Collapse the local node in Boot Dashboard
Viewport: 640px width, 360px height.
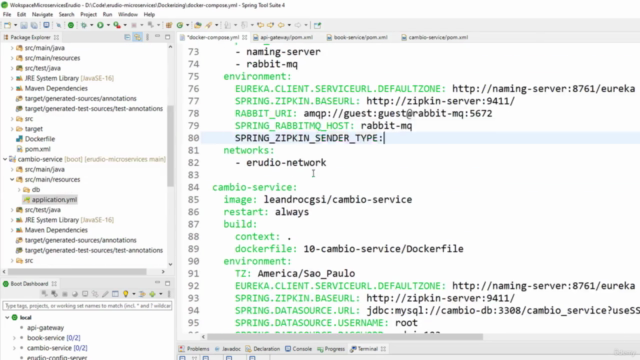click(x=7, y=318)
